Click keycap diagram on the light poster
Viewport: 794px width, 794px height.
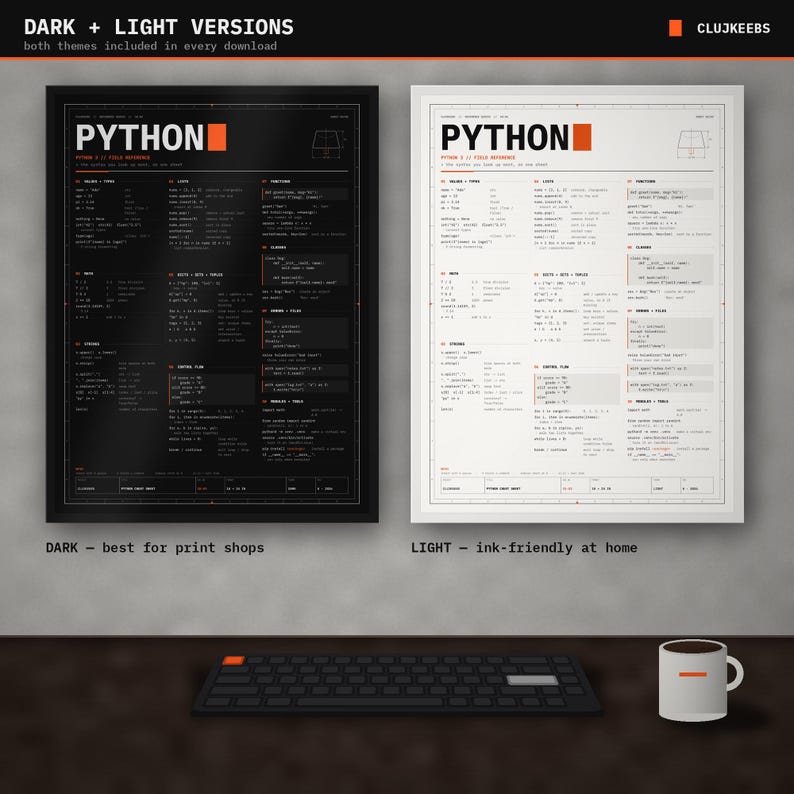pos(693,144)
